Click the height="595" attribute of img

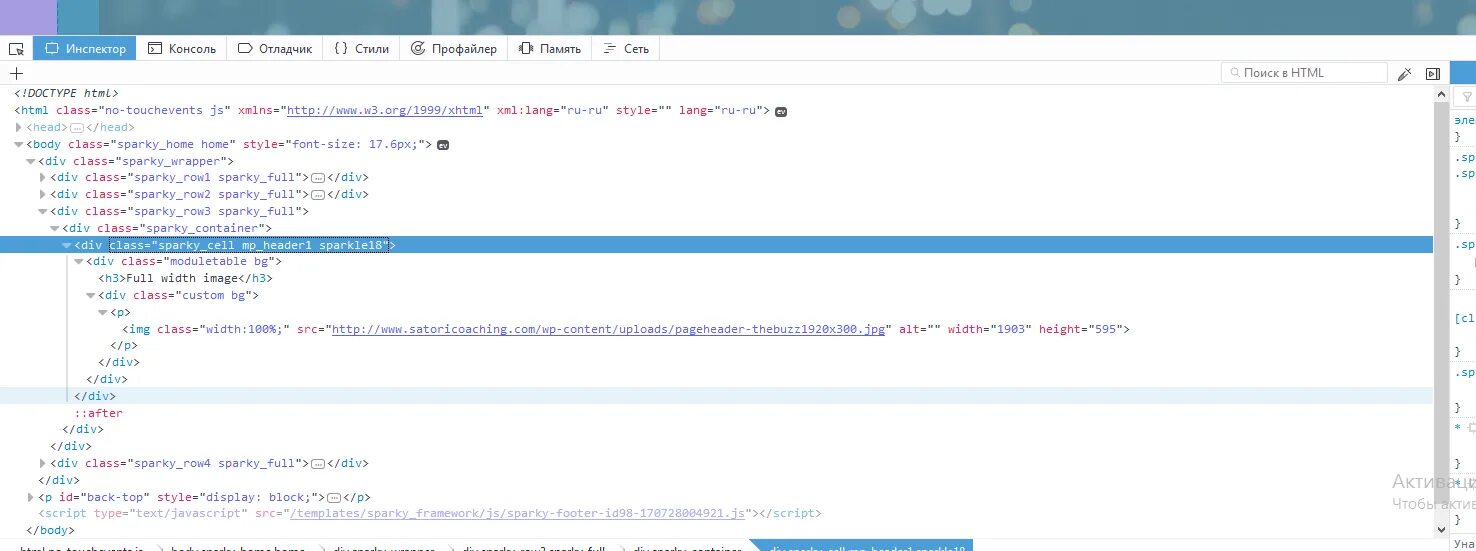click(x=1083, y=329)
